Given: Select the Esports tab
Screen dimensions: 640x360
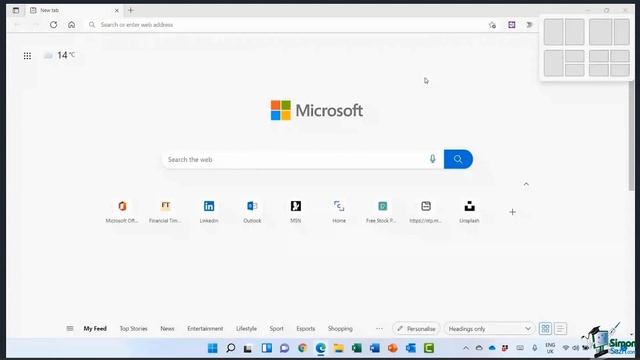Looking at the screenshot, I should pyautogui.click(x=306, y=329).
